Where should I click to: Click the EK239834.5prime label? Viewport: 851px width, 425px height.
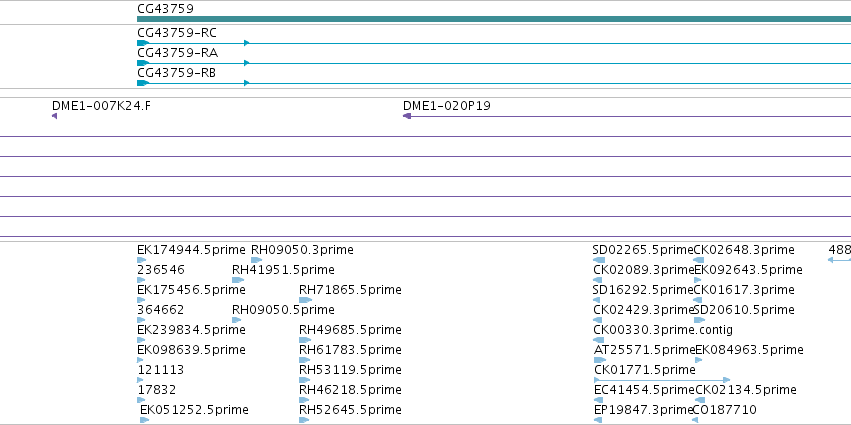point(191,330)
